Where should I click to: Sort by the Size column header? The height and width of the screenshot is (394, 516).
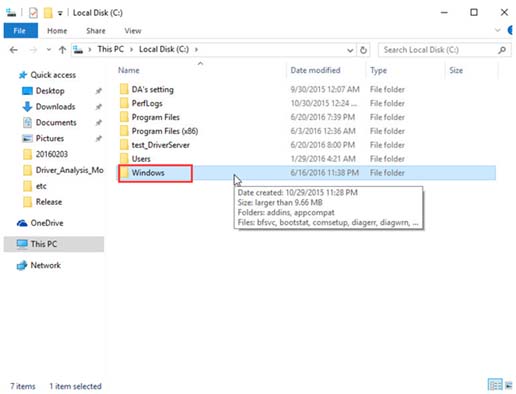tap(456, 70)
